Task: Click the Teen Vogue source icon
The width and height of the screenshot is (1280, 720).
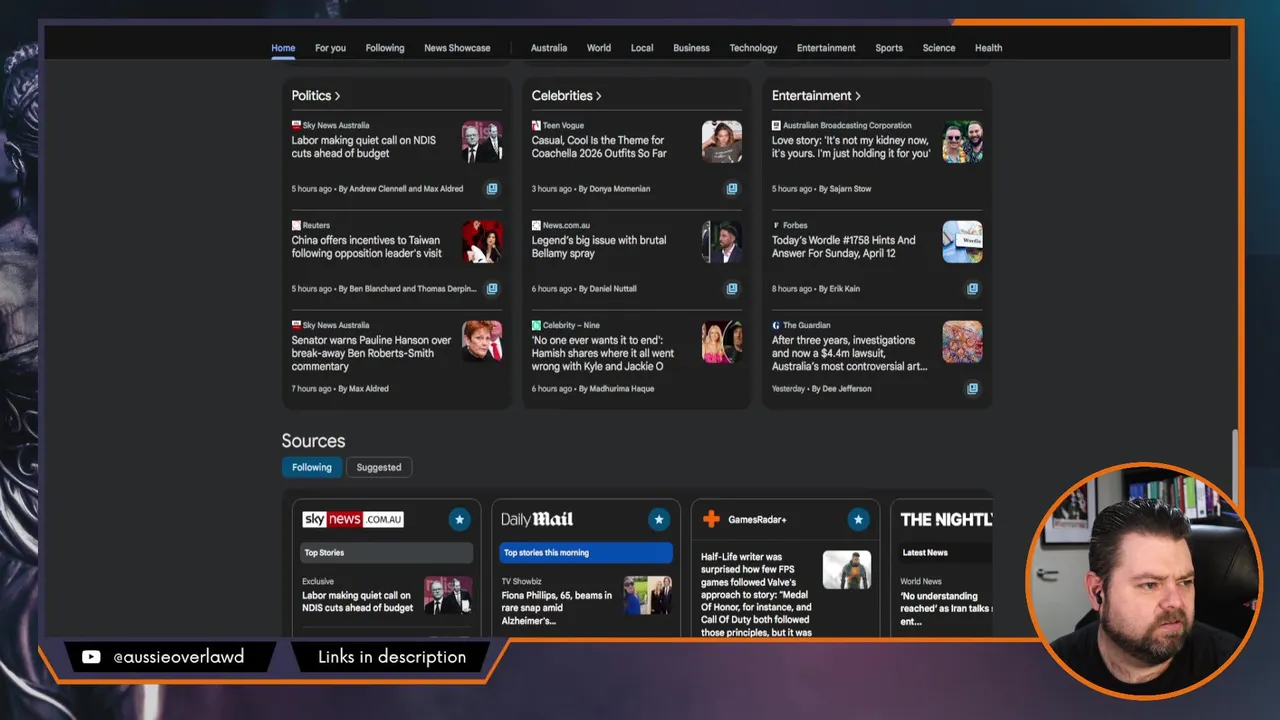Action: (x=536, y=125)
